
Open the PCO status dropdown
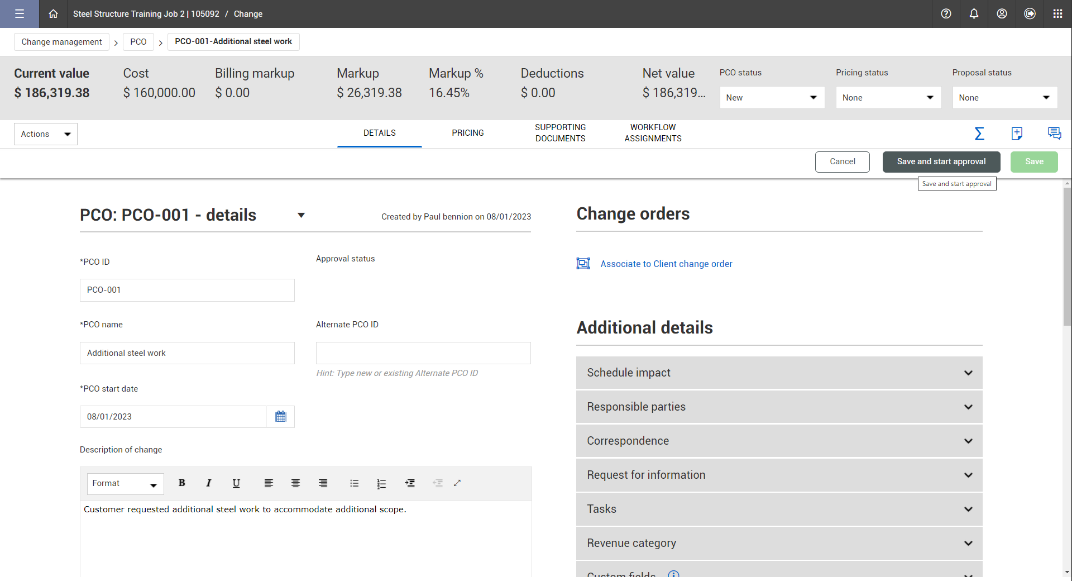[x=771, y=98]
